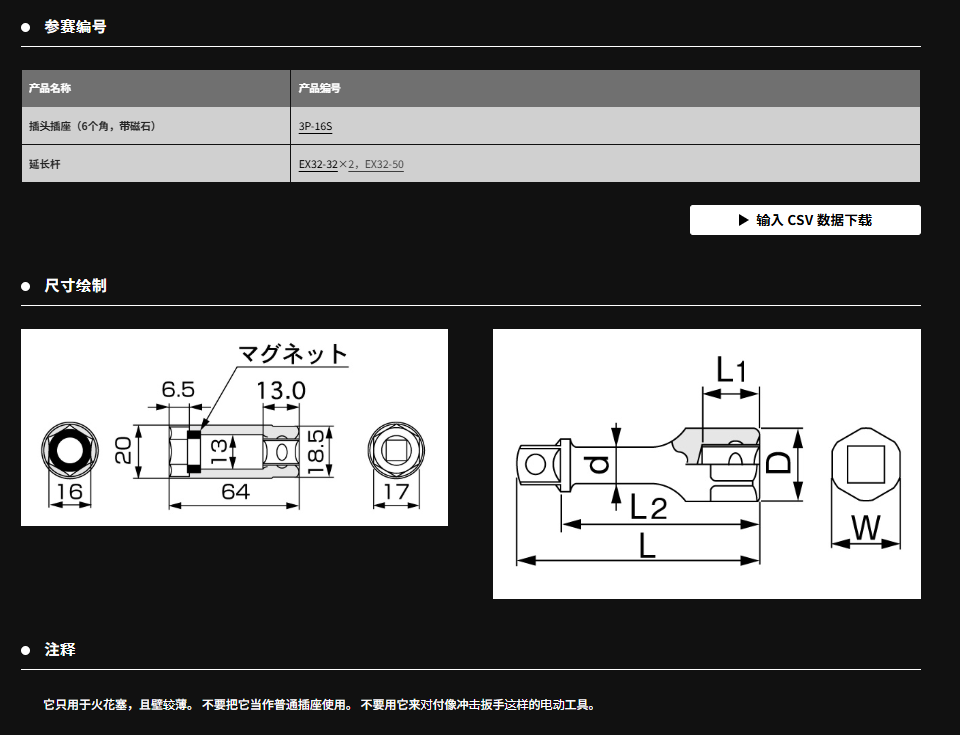Open the EX32-50 extension bar link
Screen dimensions: 960x735
click(x=384, y=164)
